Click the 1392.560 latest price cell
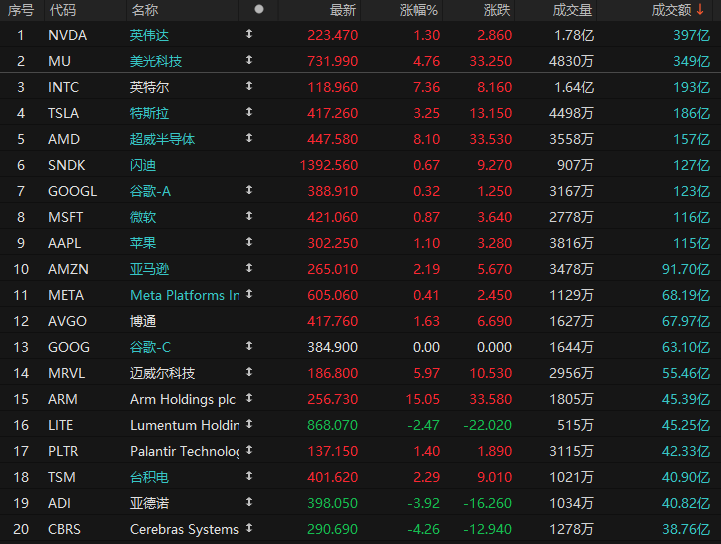This screenshot has width=721, height=544. pyautogui.click(x=328, y=165)
